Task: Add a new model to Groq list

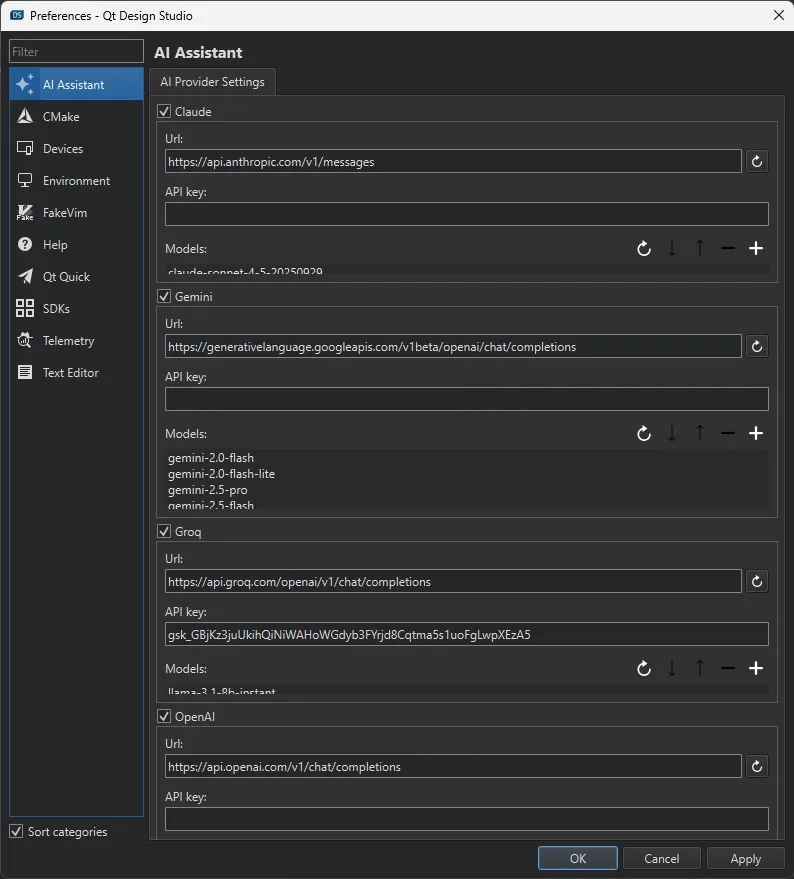Action: (x=756, y=668)
